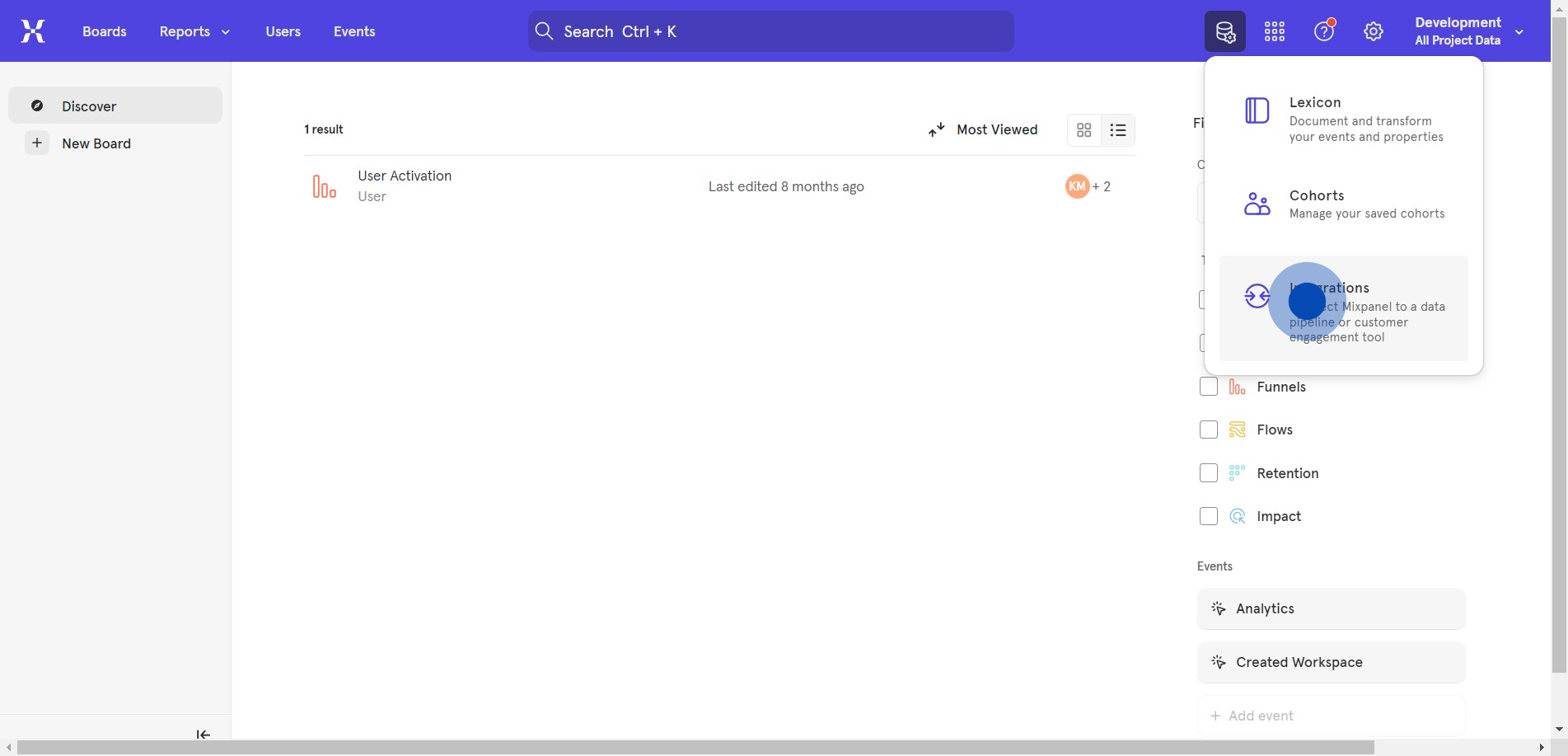Image resolution: width=1568 pixels, height=756 pixels.
Task: Click the New Board button
Action: [x=96, y=143]
